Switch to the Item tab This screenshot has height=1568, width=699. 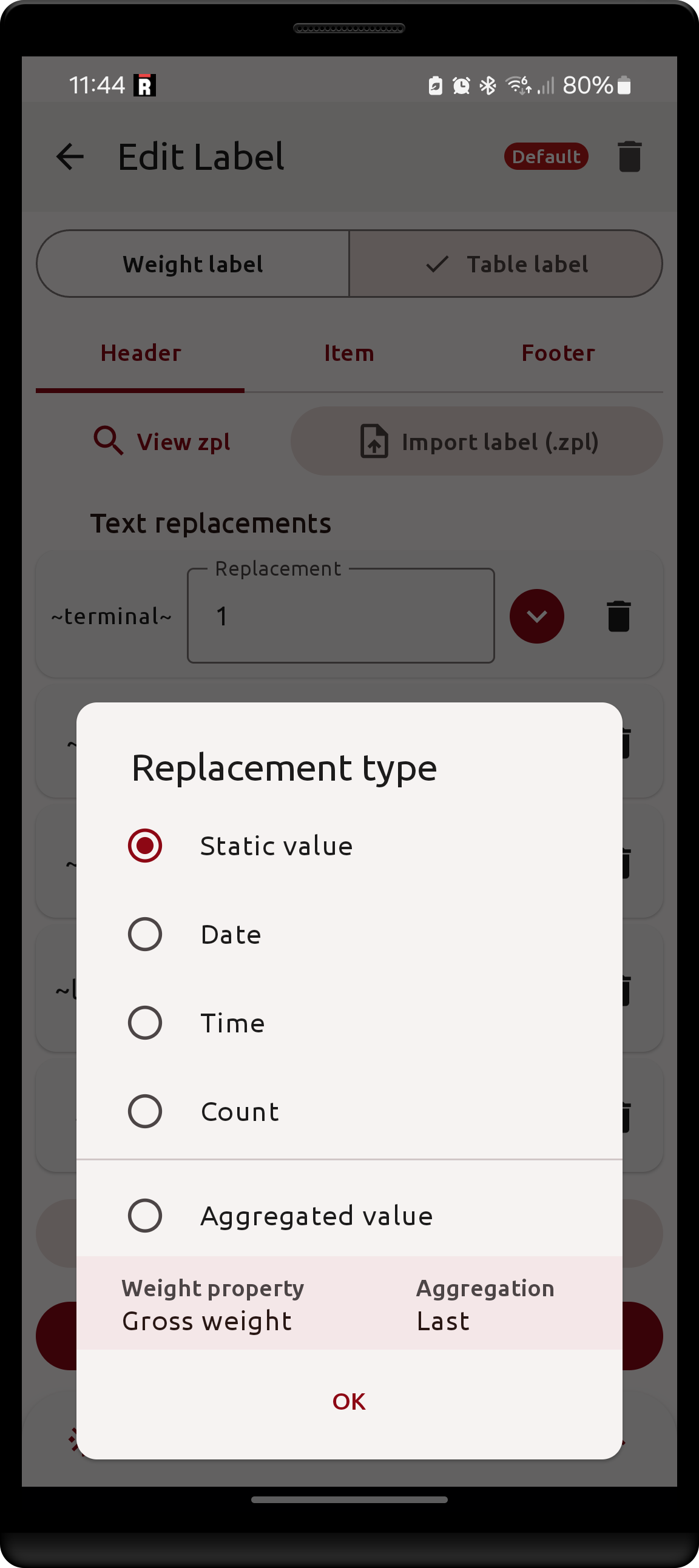coord(349,354)
